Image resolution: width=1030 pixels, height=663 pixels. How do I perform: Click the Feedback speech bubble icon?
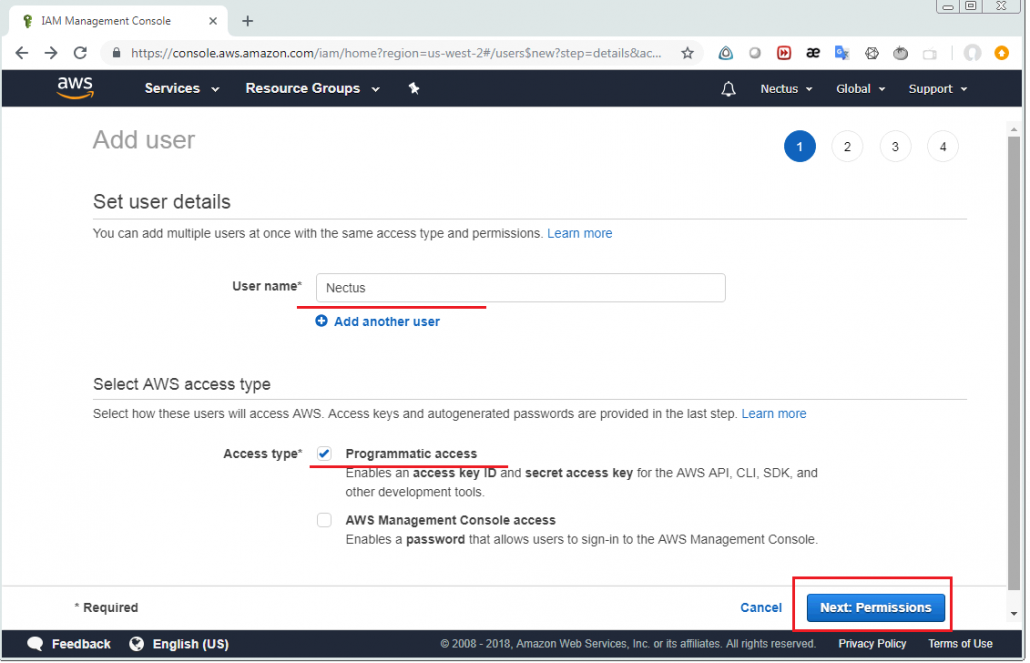coord(35,644)
